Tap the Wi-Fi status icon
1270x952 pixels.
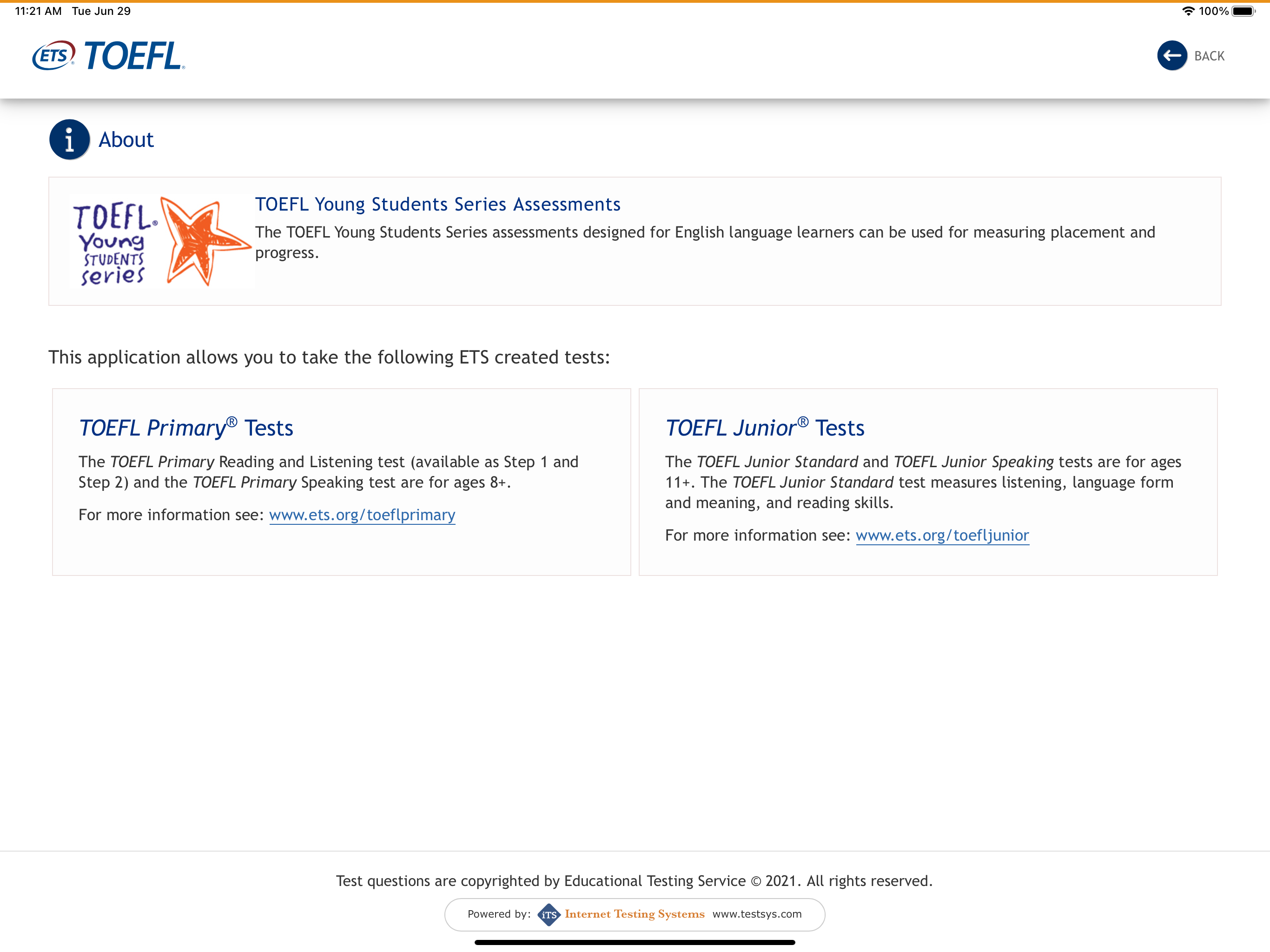click(x=1188, y=11)
